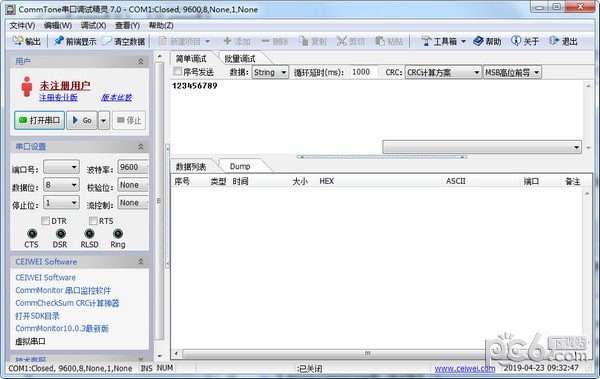Click the RLSD indicator light
This screenshot has width=600, height=379.
[x=89, y=234]
